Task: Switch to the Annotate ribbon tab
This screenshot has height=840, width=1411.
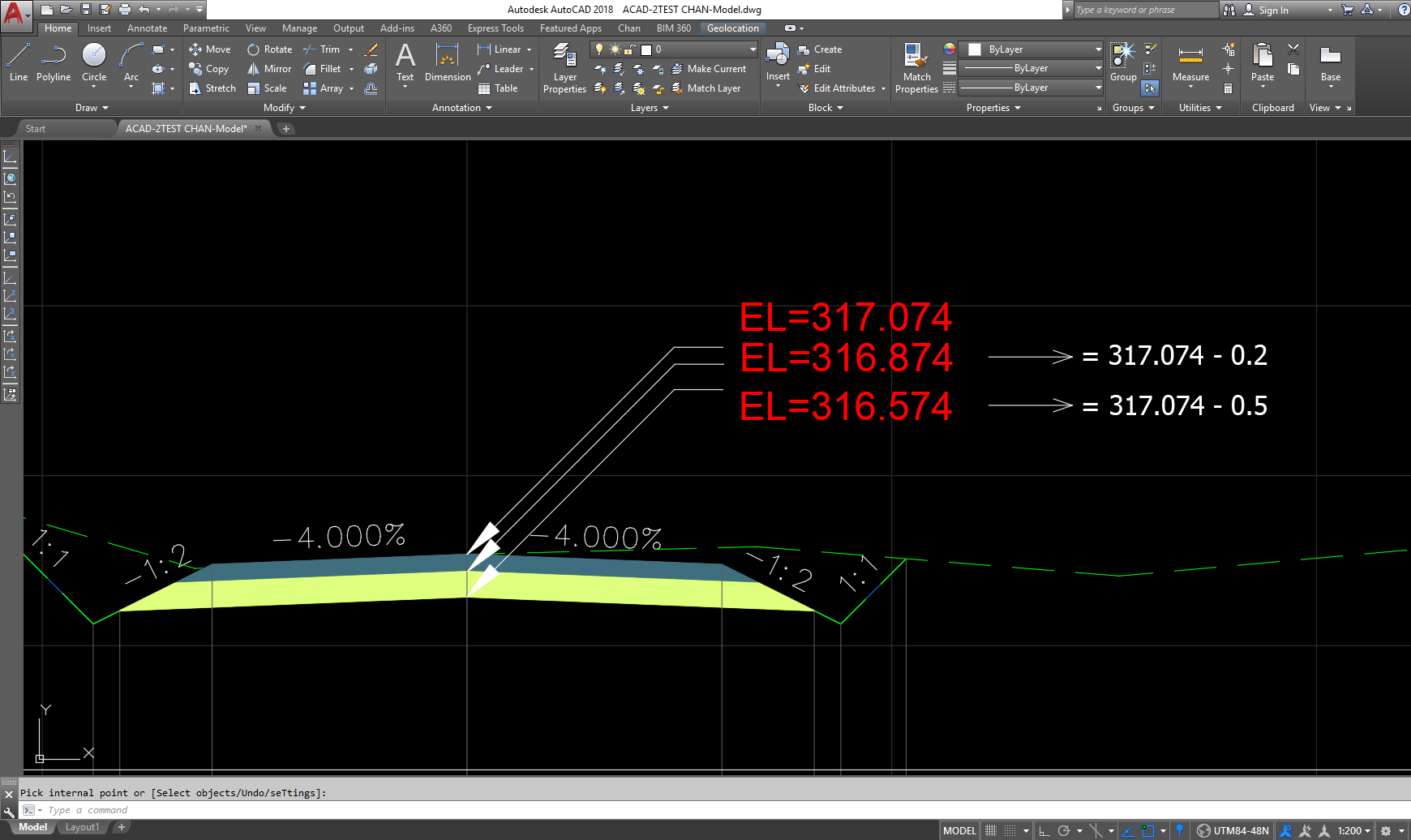Action: (x=147, y=28)
